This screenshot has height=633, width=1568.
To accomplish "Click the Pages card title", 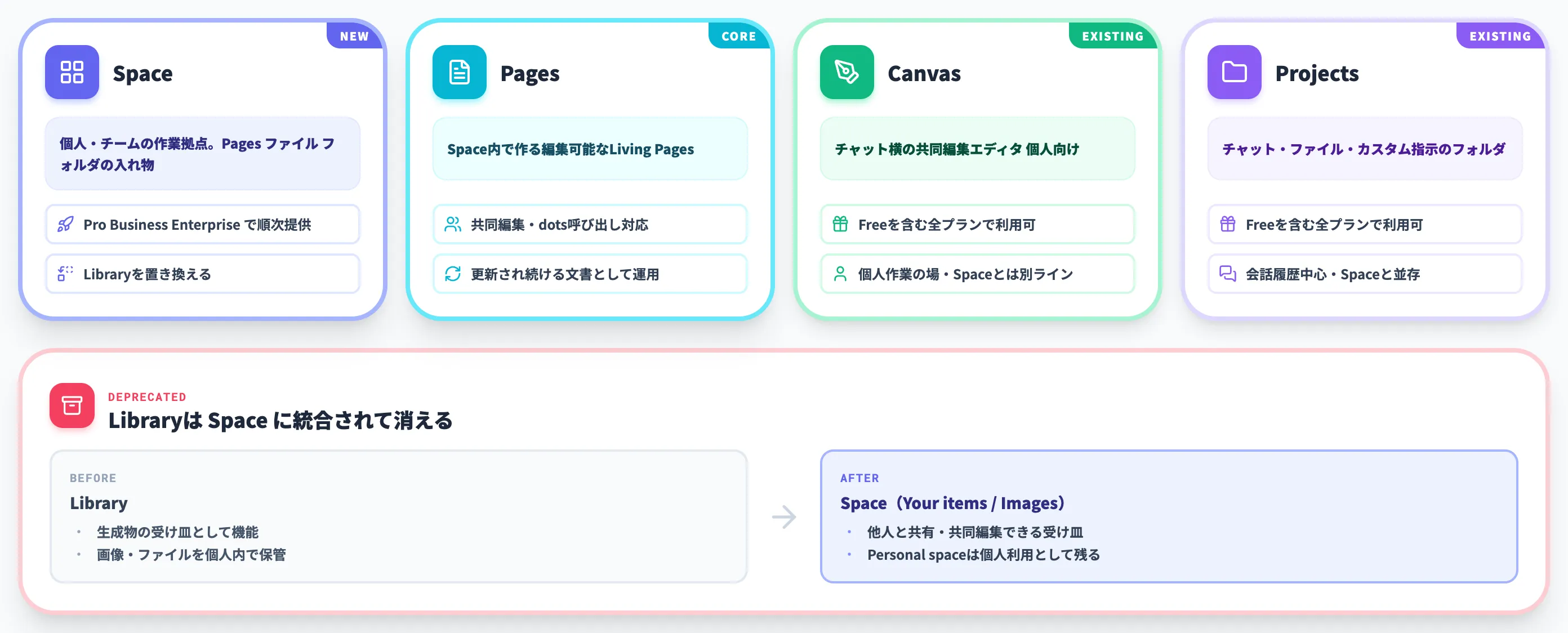I will (529, 73).
